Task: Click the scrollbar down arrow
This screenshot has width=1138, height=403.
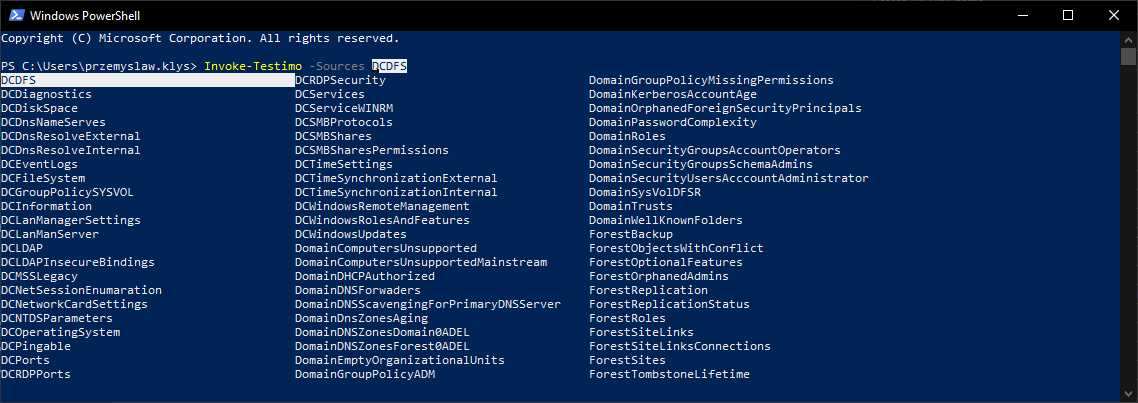Action: click(1129, 395)
